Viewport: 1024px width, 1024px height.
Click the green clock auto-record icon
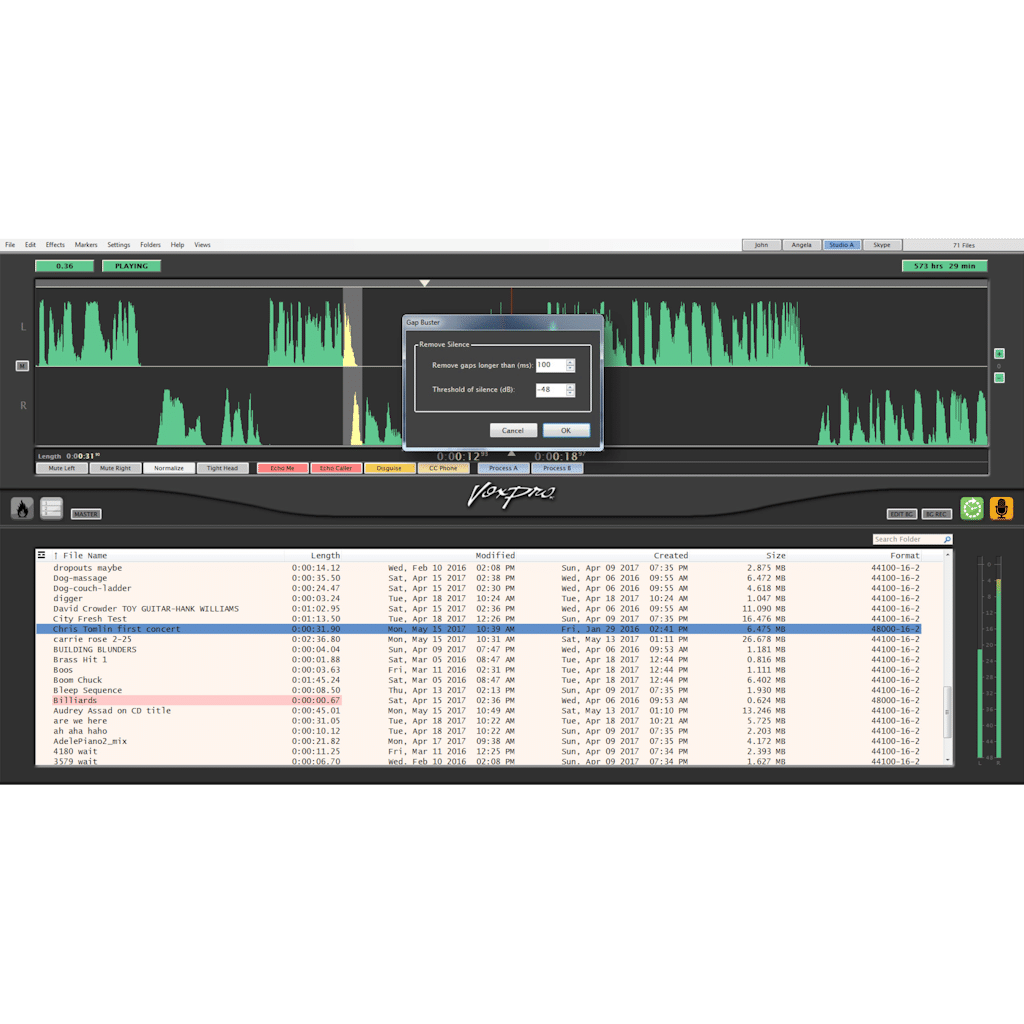tap(972, 508)
